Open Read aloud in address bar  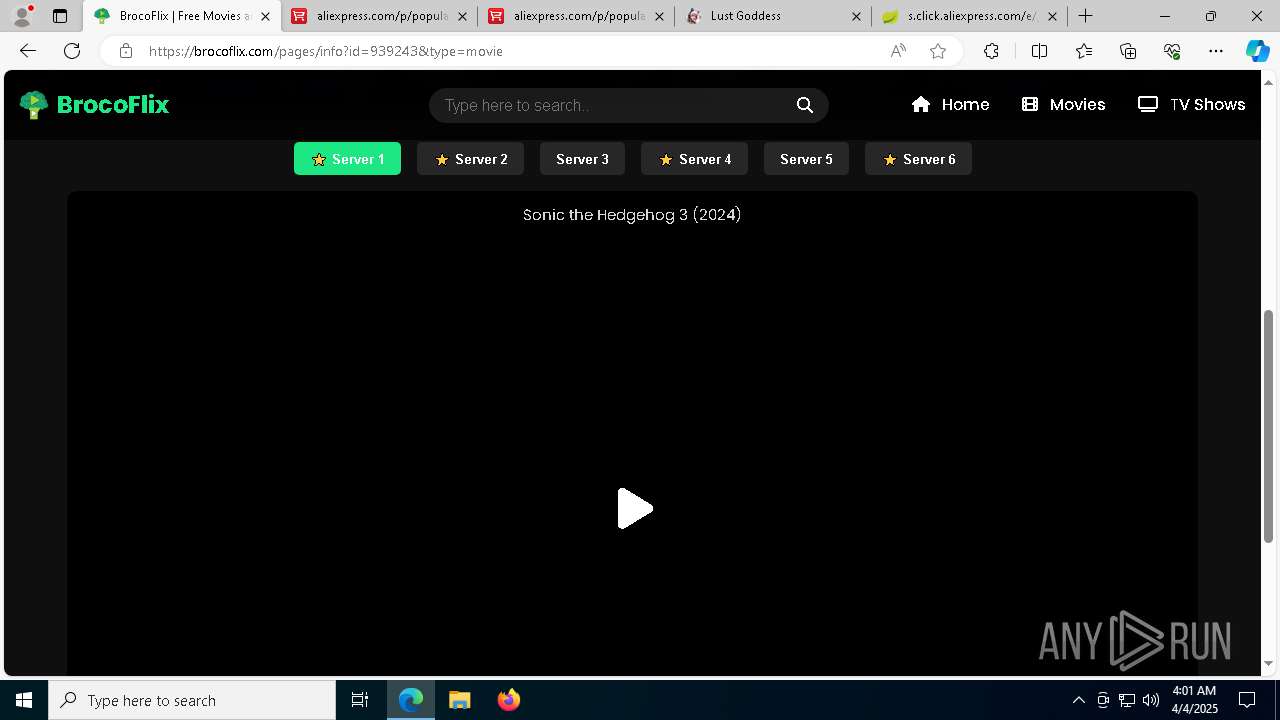(898, 51)
